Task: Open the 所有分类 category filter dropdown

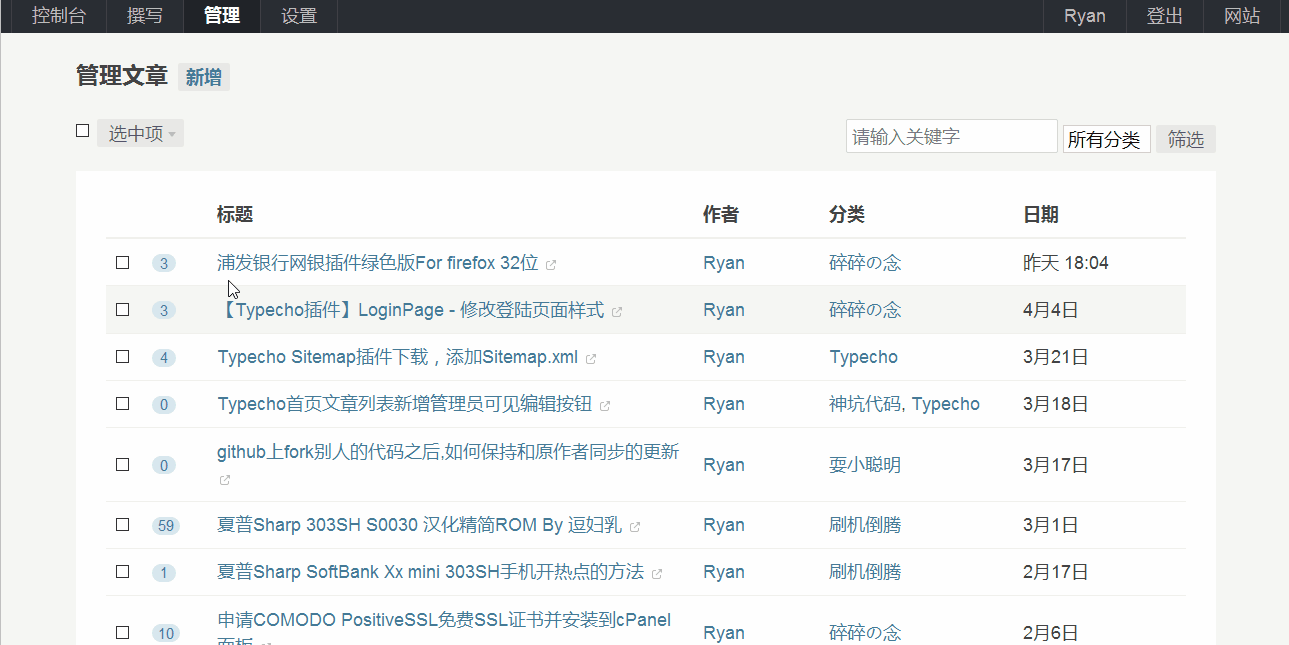Action: [x=1106, y=139]
